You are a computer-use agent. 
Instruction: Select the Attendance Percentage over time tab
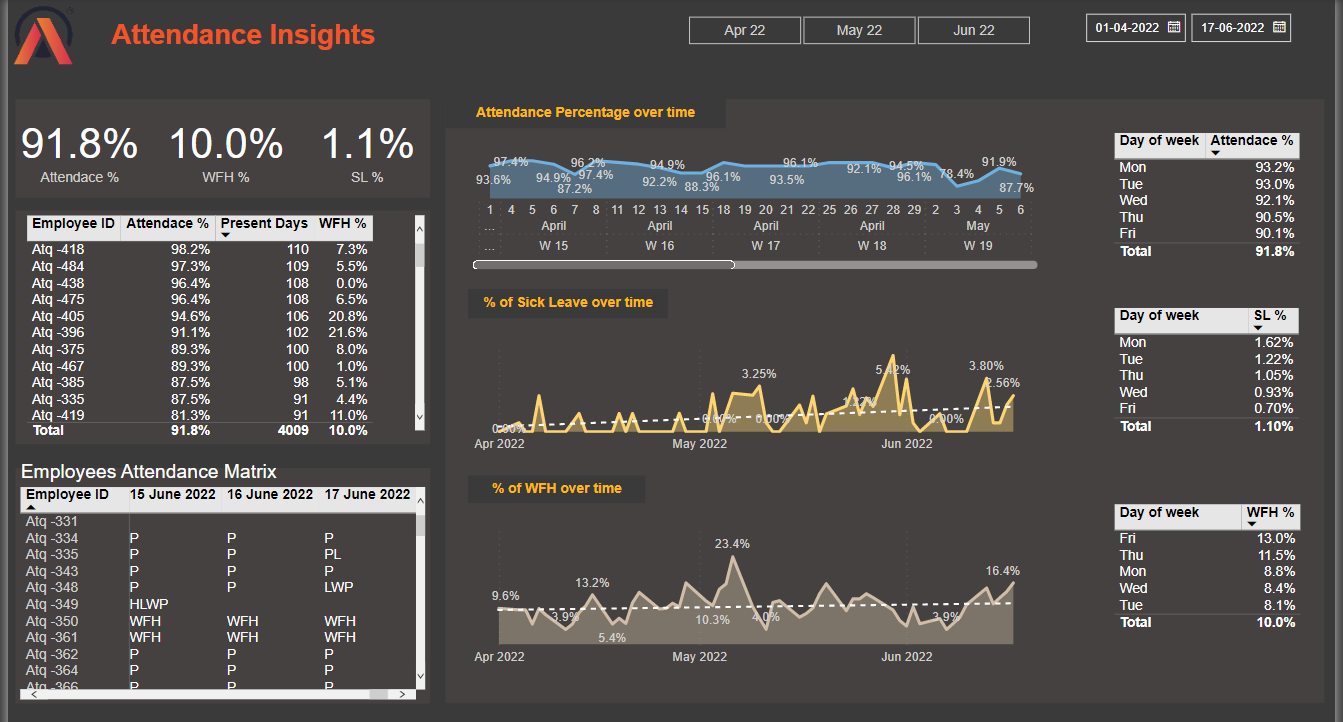pyautogui.click(x=585, y=113)
